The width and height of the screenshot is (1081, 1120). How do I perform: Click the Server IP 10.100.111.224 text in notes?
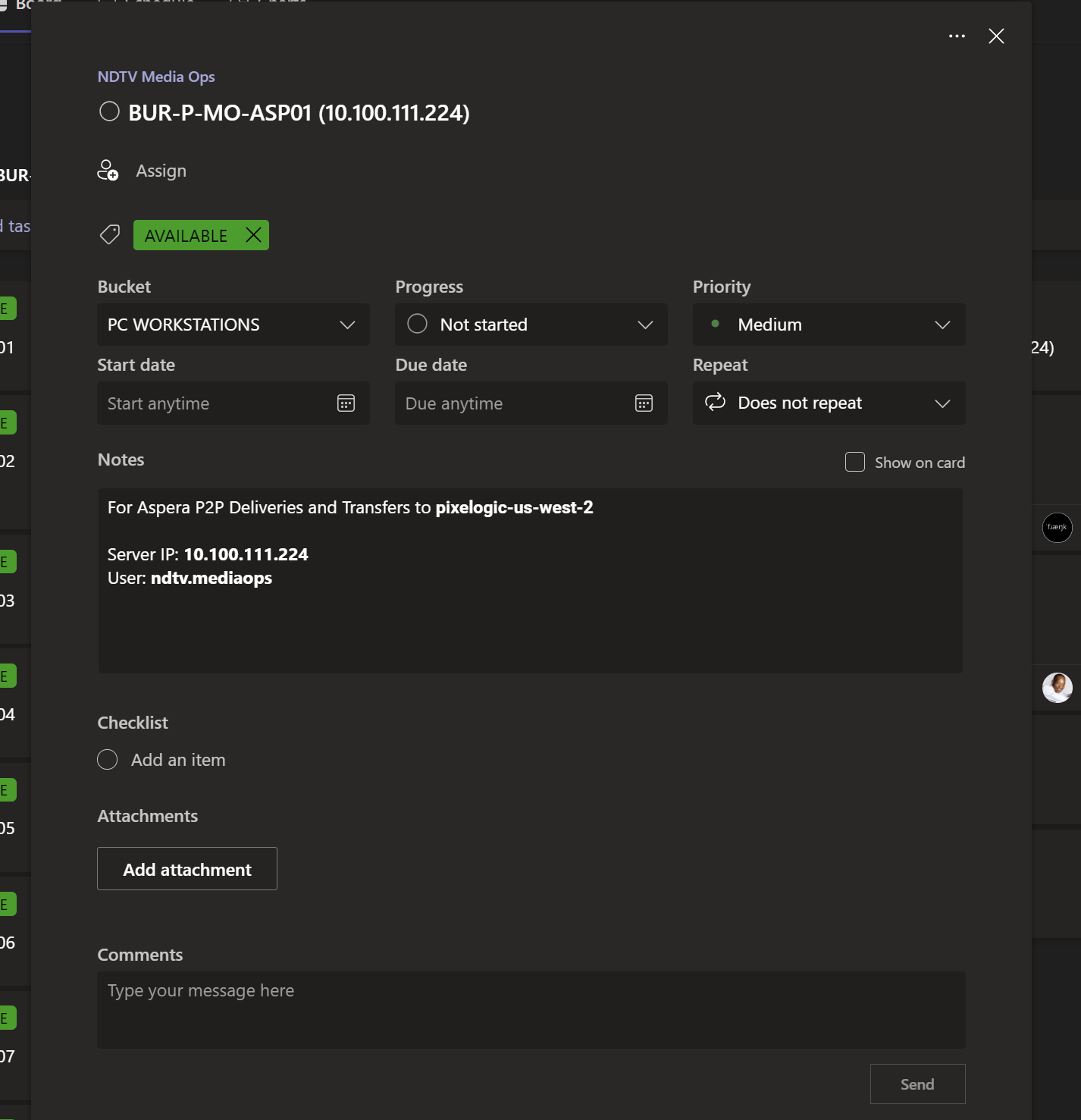(x=246, y=554)
